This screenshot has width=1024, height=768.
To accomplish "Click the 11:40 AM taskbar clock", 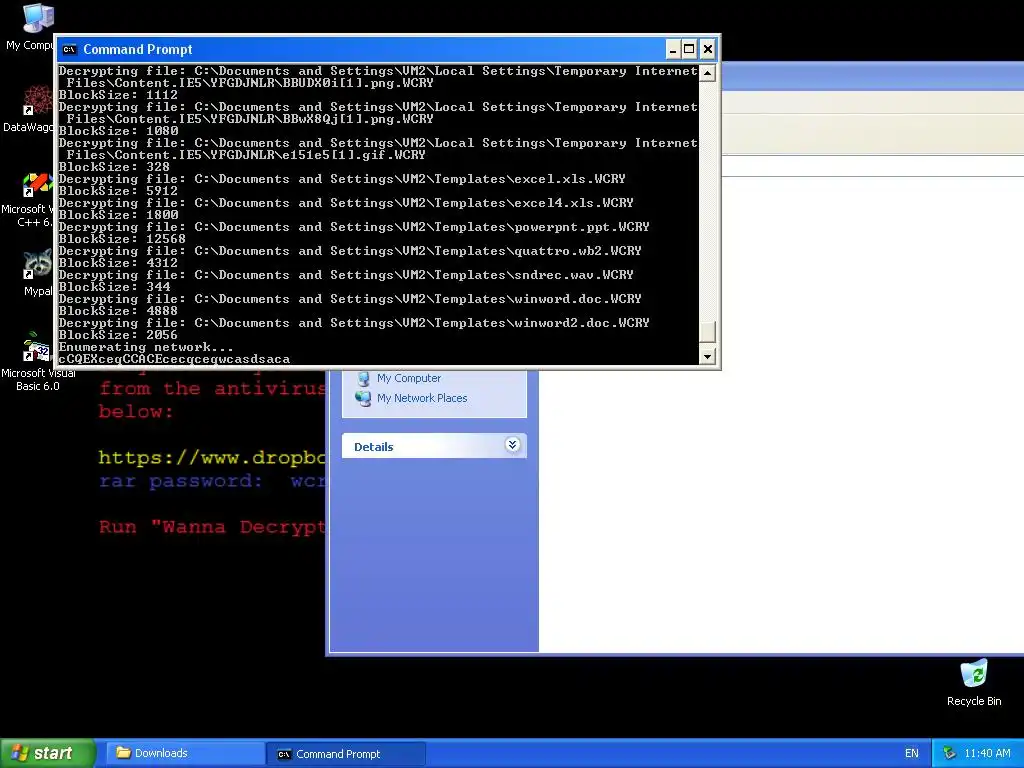I will click(x=987, y=753).
